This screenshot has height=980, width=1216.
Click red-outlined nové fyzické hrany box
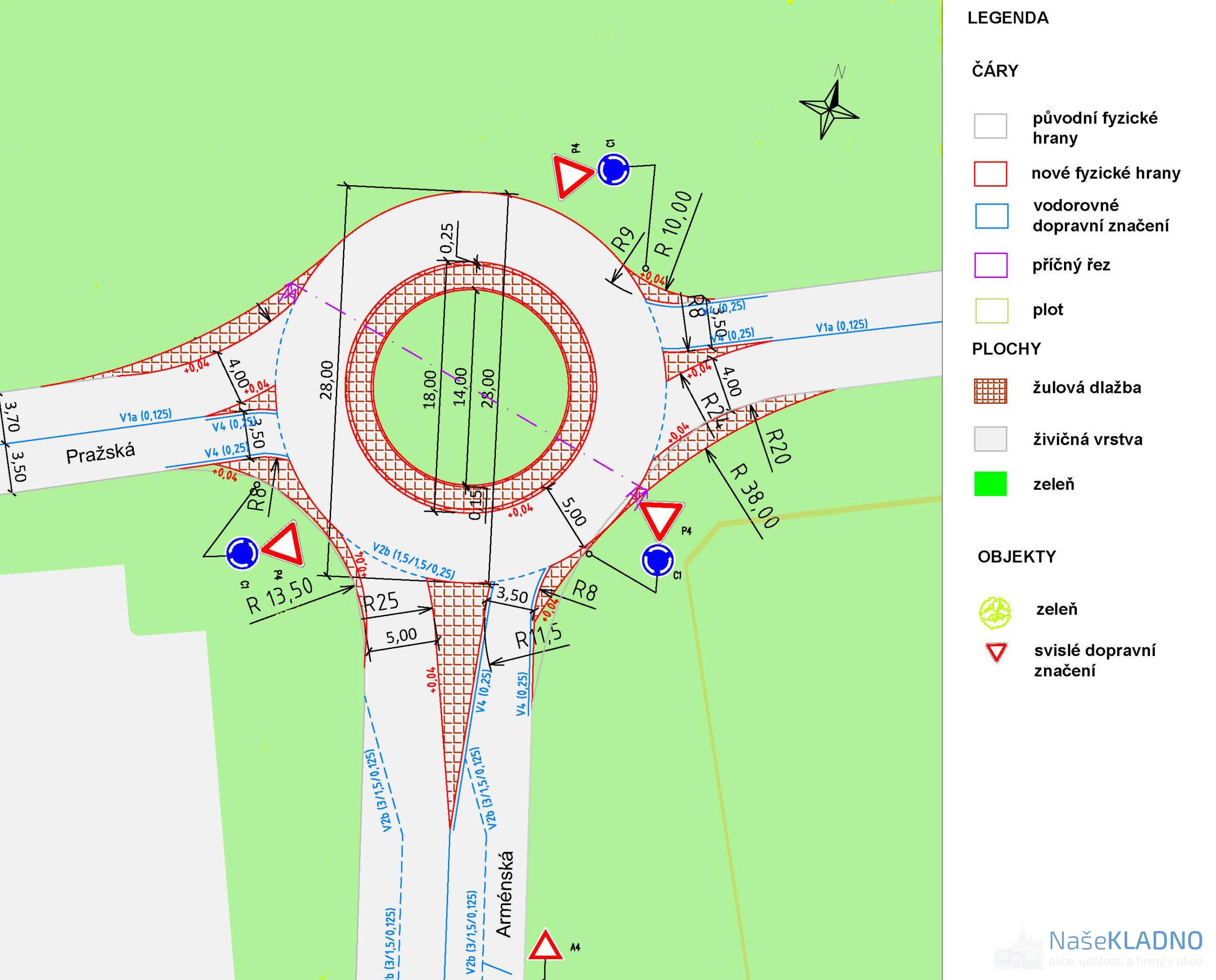[x=990, y=174]
